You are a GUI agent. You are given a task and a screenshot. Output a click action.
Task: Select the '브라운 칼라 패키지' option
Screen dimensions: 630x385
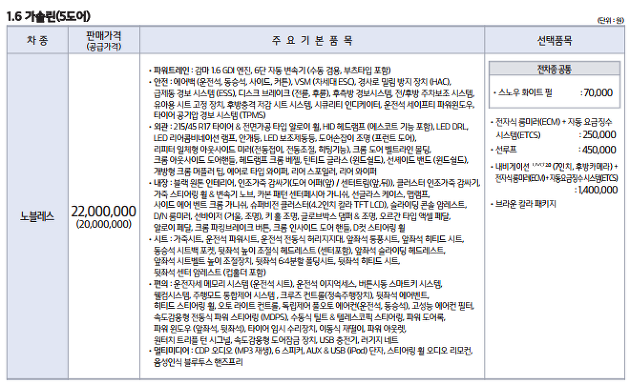pos(526,204)
